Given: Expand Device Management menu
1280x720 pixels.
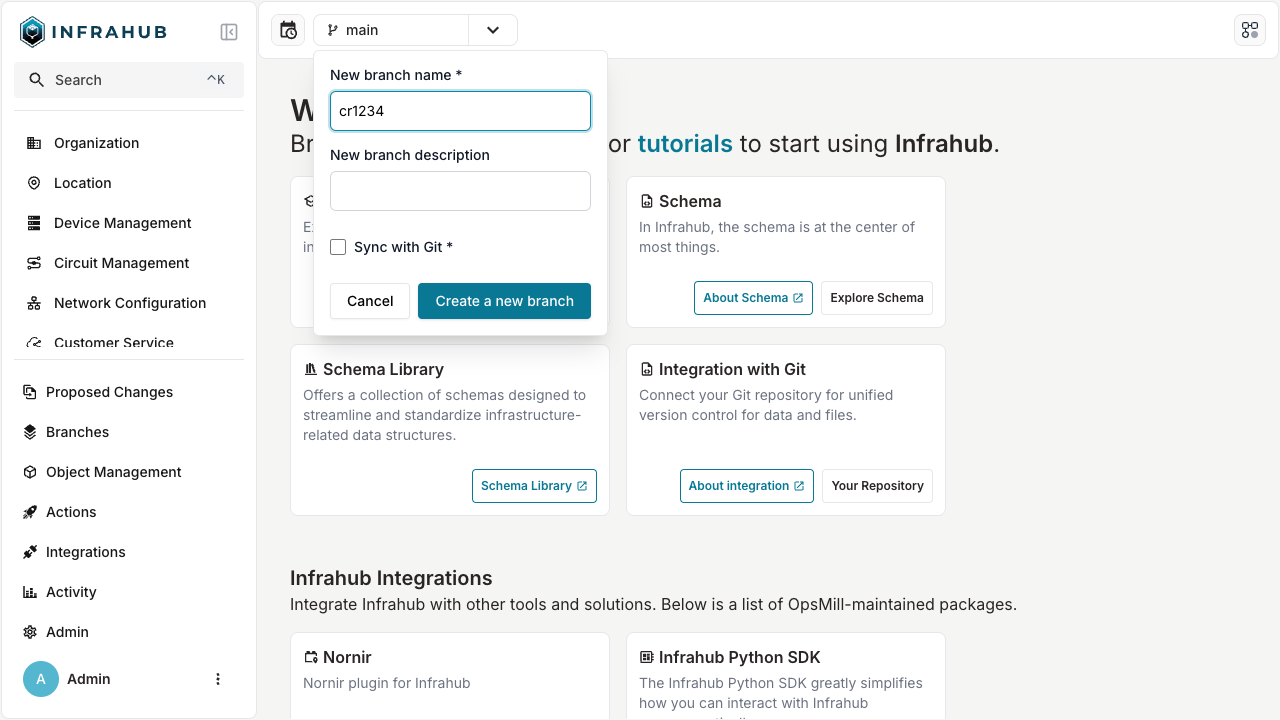Looking at the screenshot, I should click(122, 223).
